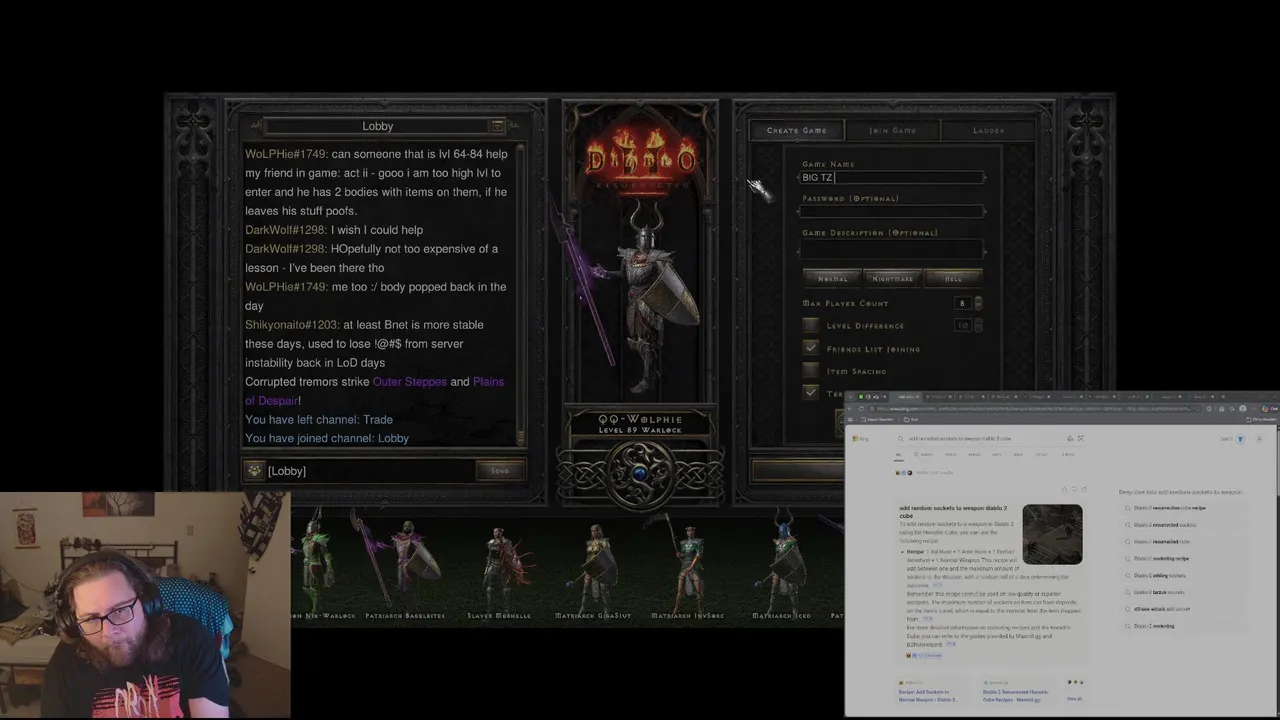
Task: Click the share icon above Bing answer
Action: coord(1084,489)
